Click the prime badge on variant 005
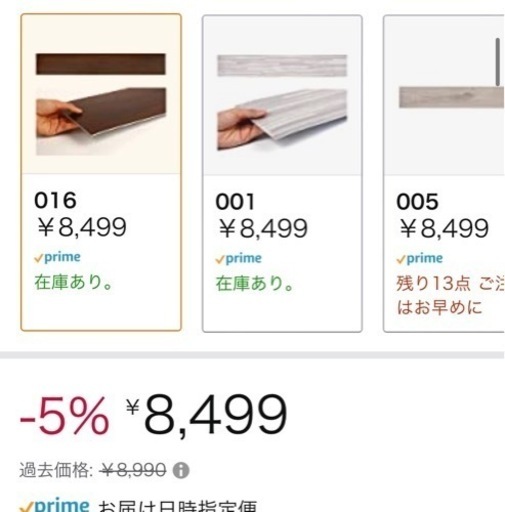This screenshot has height=512, width=505. [x=420, y=259]
